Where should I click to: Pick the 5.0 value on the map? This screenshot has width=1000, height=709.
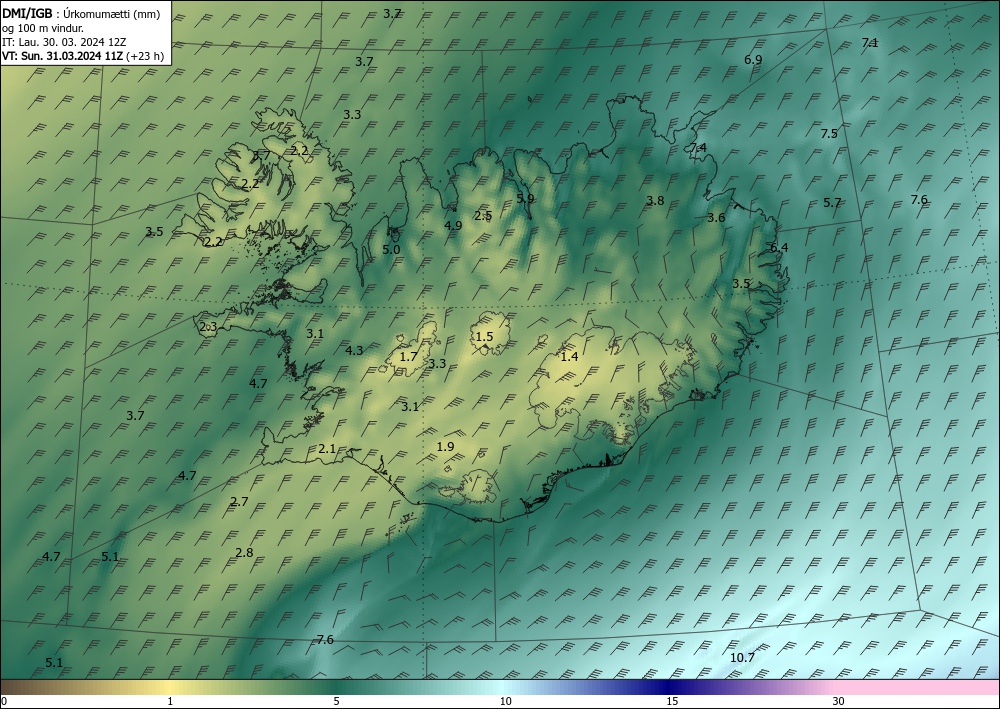(391, 249)
